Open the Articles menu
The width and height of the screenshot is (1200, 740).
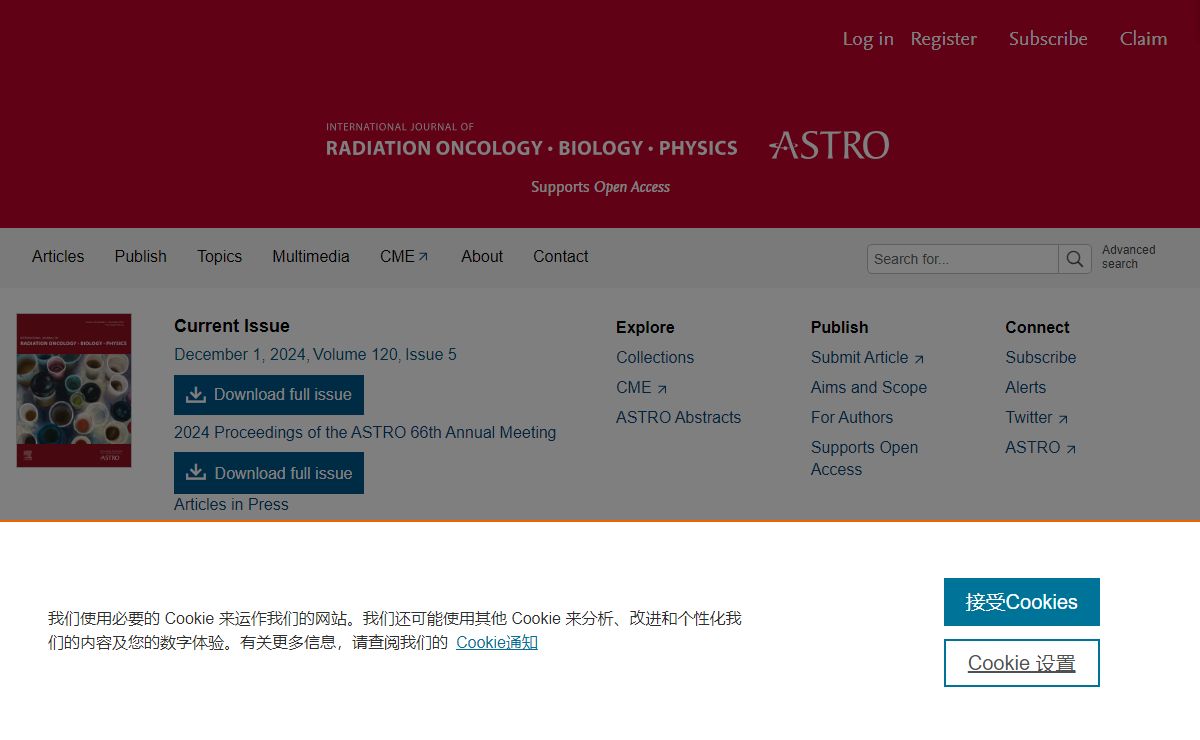pos(58,257)
